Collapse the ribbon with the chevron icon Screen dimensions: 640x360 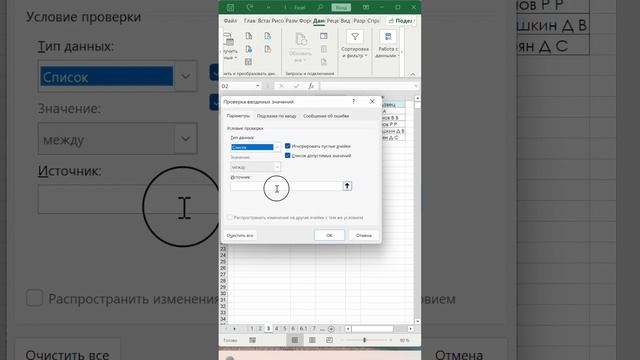(x=413, y=74)
